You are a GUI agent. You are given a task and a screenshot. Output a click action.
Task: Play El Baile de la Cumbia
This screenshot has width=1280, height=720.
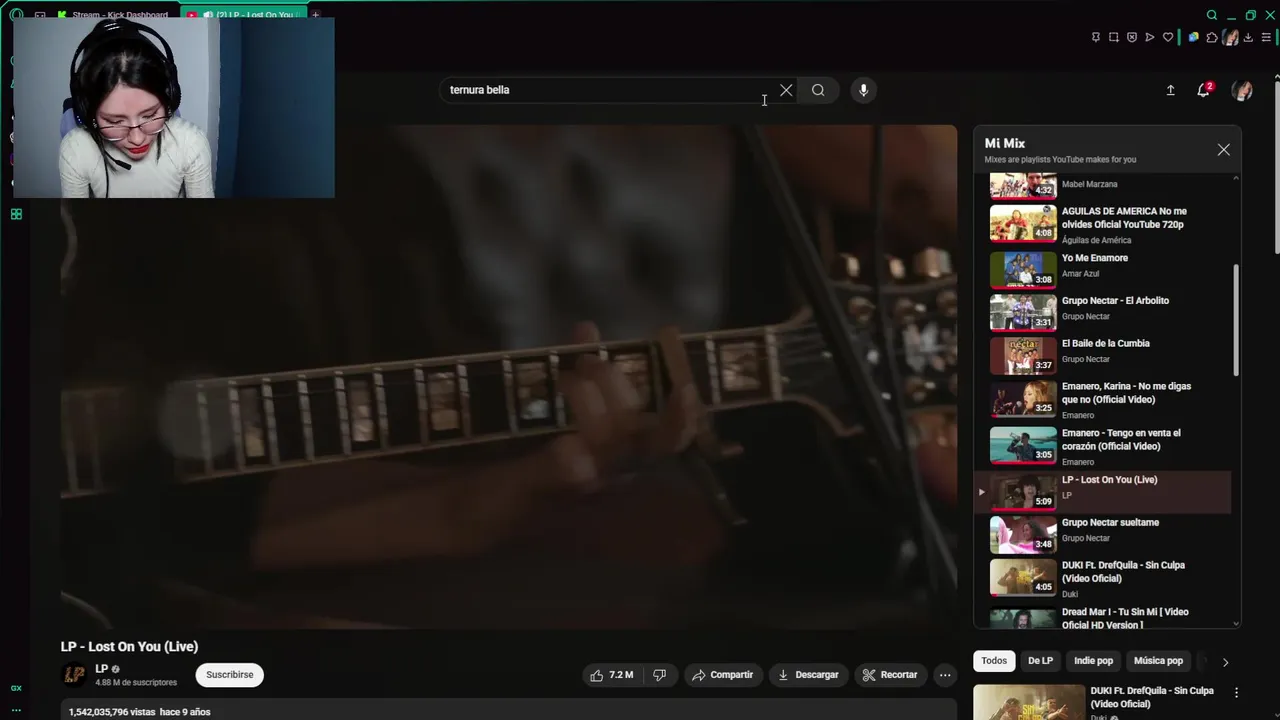click(x=1105, y=354)
